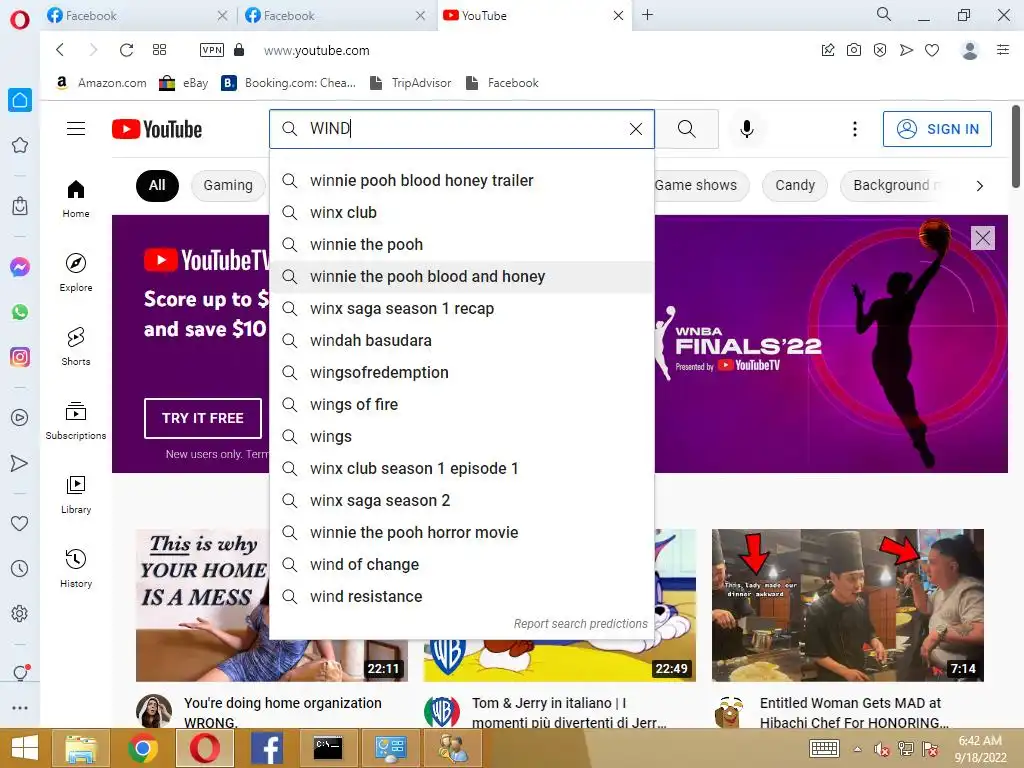Select the All filter chip
1024x768 pixels.
point(157,185)
